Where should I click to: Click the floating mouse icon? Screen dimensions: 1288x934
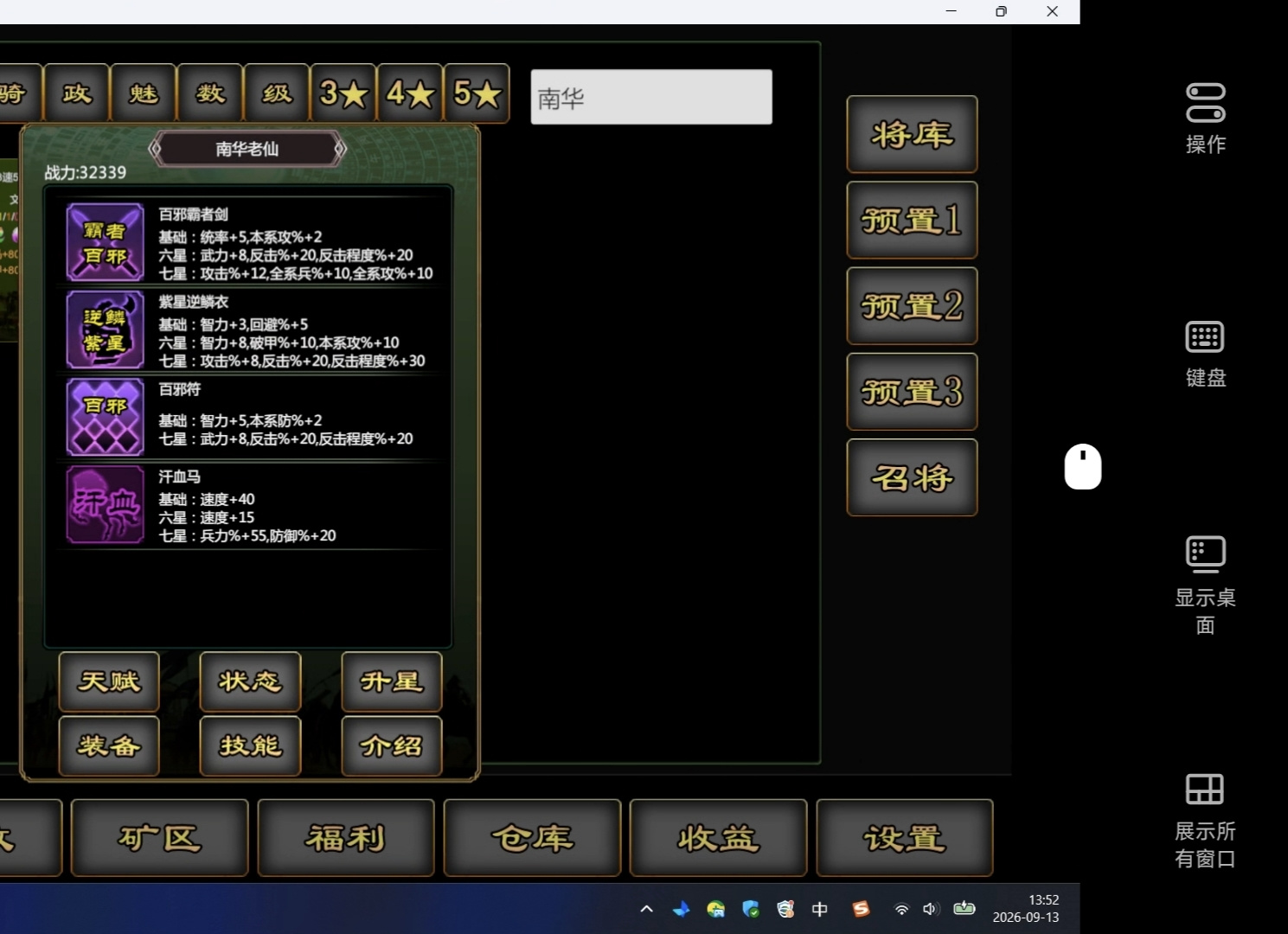(1083, 467)
